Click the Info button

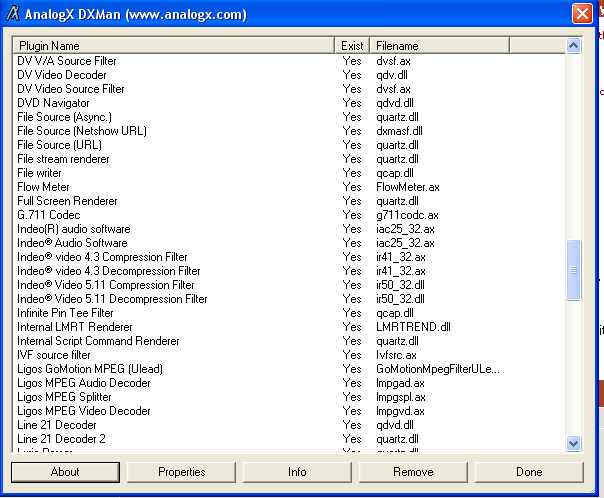point(297,472)
